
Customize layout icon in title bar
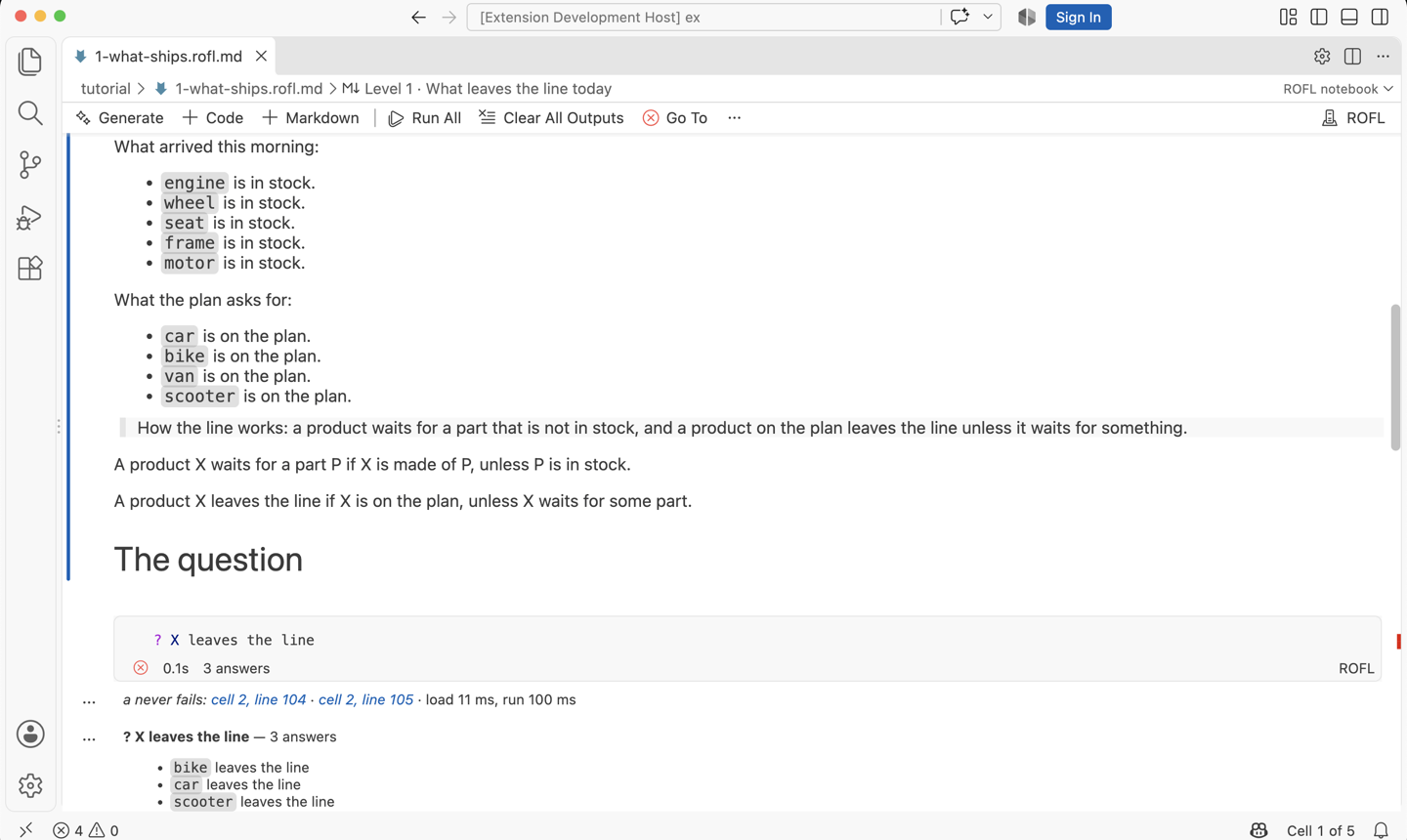pyautogui.click(x=1289, y=17)
